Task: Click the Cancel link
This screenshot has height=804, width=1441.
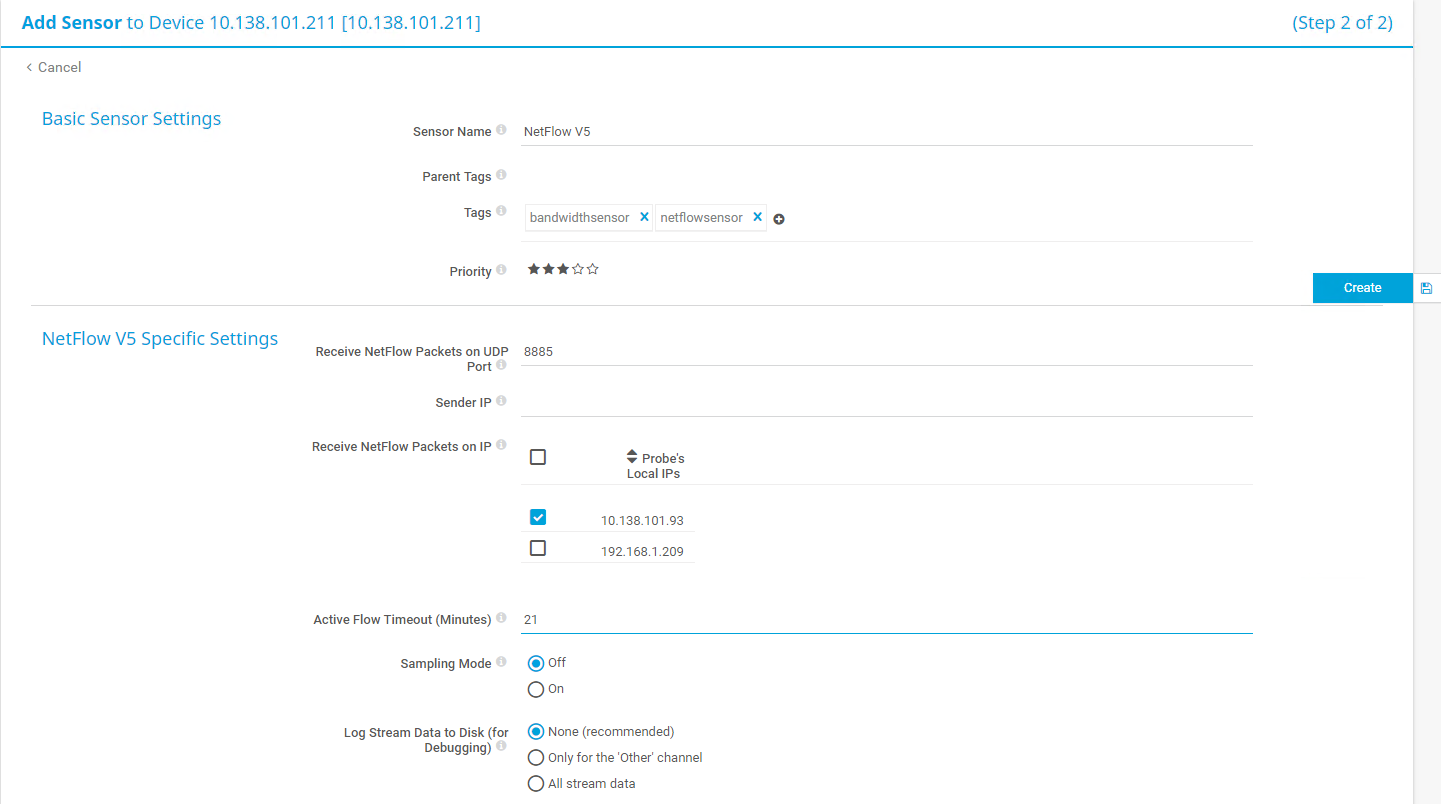Action: click(x=54, y=67)
